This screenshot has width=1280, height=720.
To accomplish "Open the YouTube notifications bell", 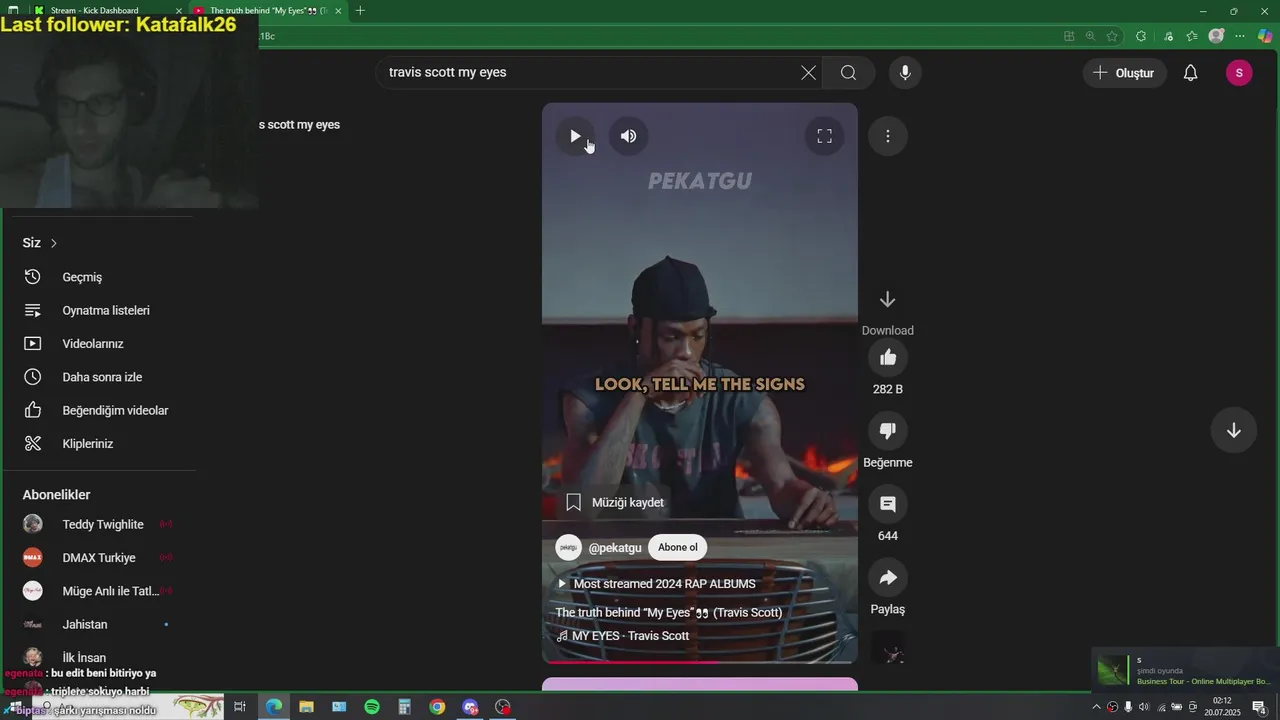I will 1190,73.
